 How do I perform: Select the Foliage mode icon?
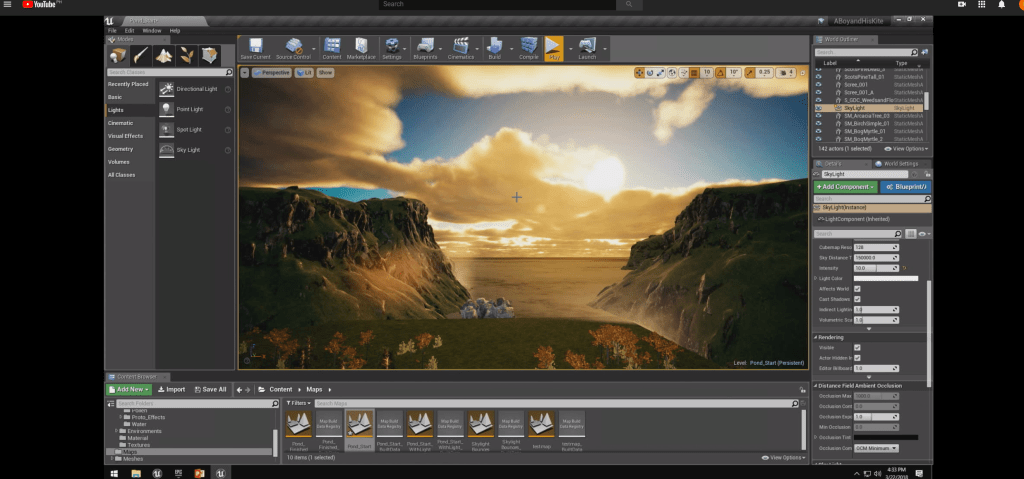tap(186, 55)
